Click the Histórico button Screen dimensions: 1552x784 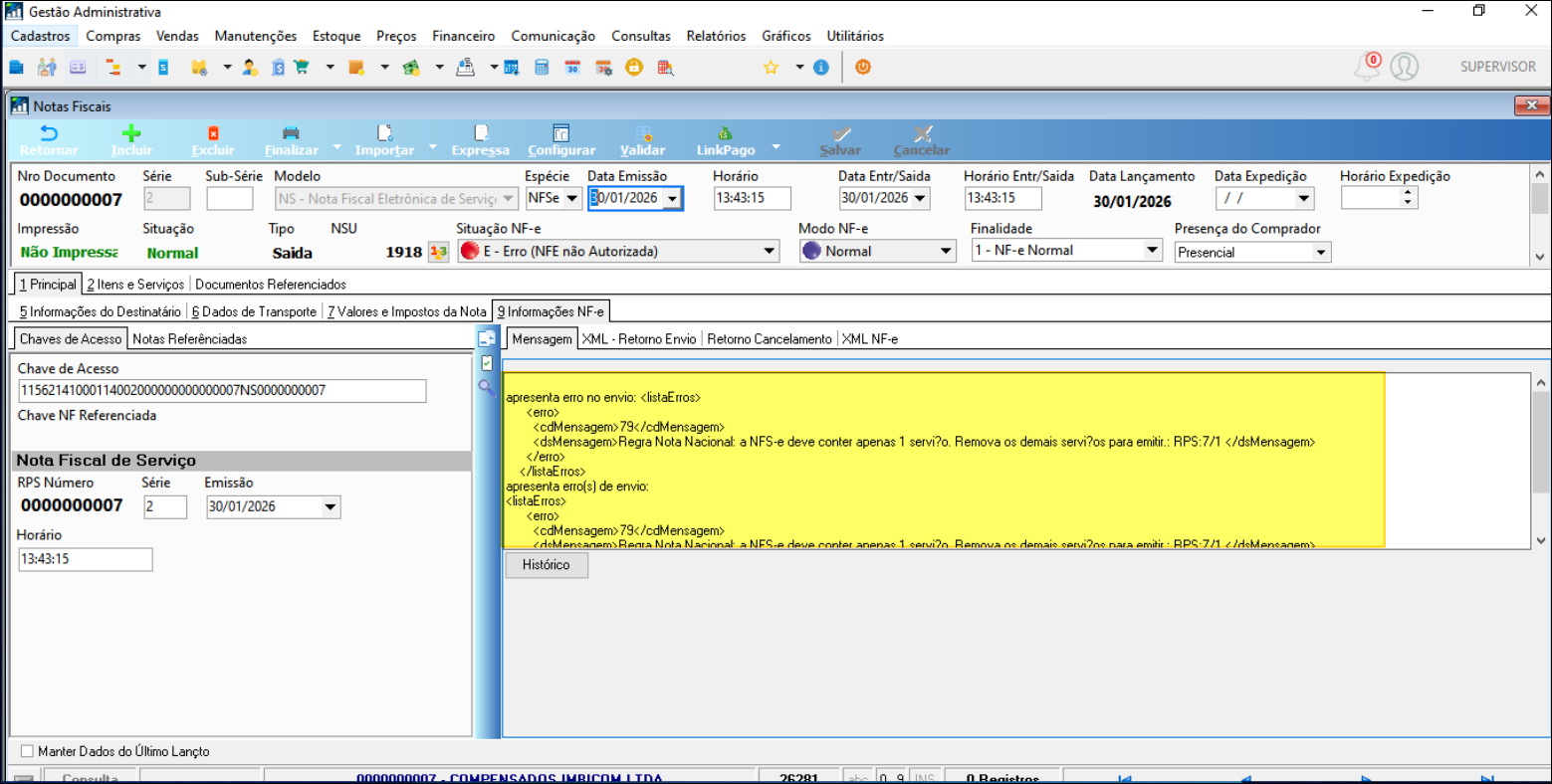pyautogui.click(x=546, y=565)
